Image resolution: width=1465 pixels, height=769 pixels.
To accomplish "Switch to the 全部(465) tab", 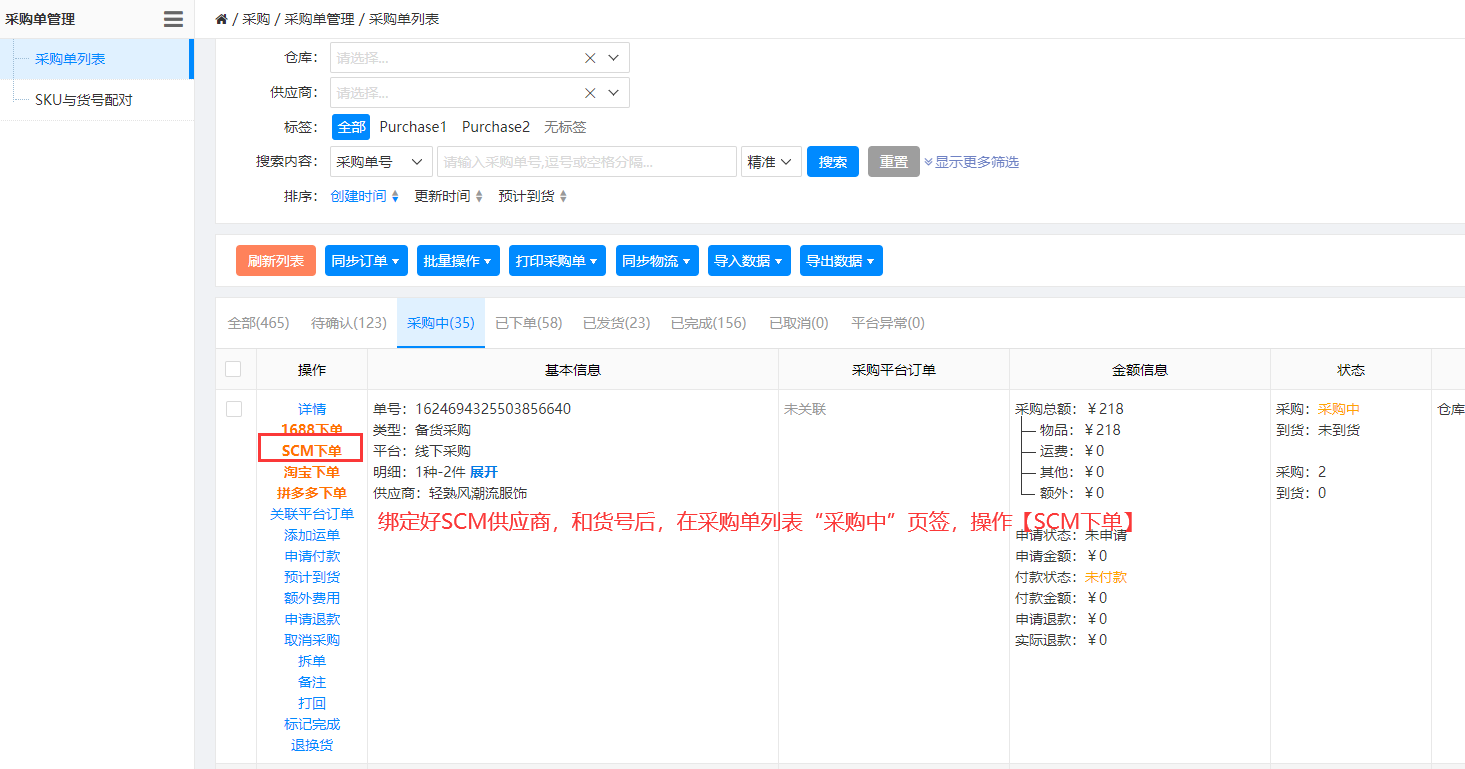I will (258, 323).
